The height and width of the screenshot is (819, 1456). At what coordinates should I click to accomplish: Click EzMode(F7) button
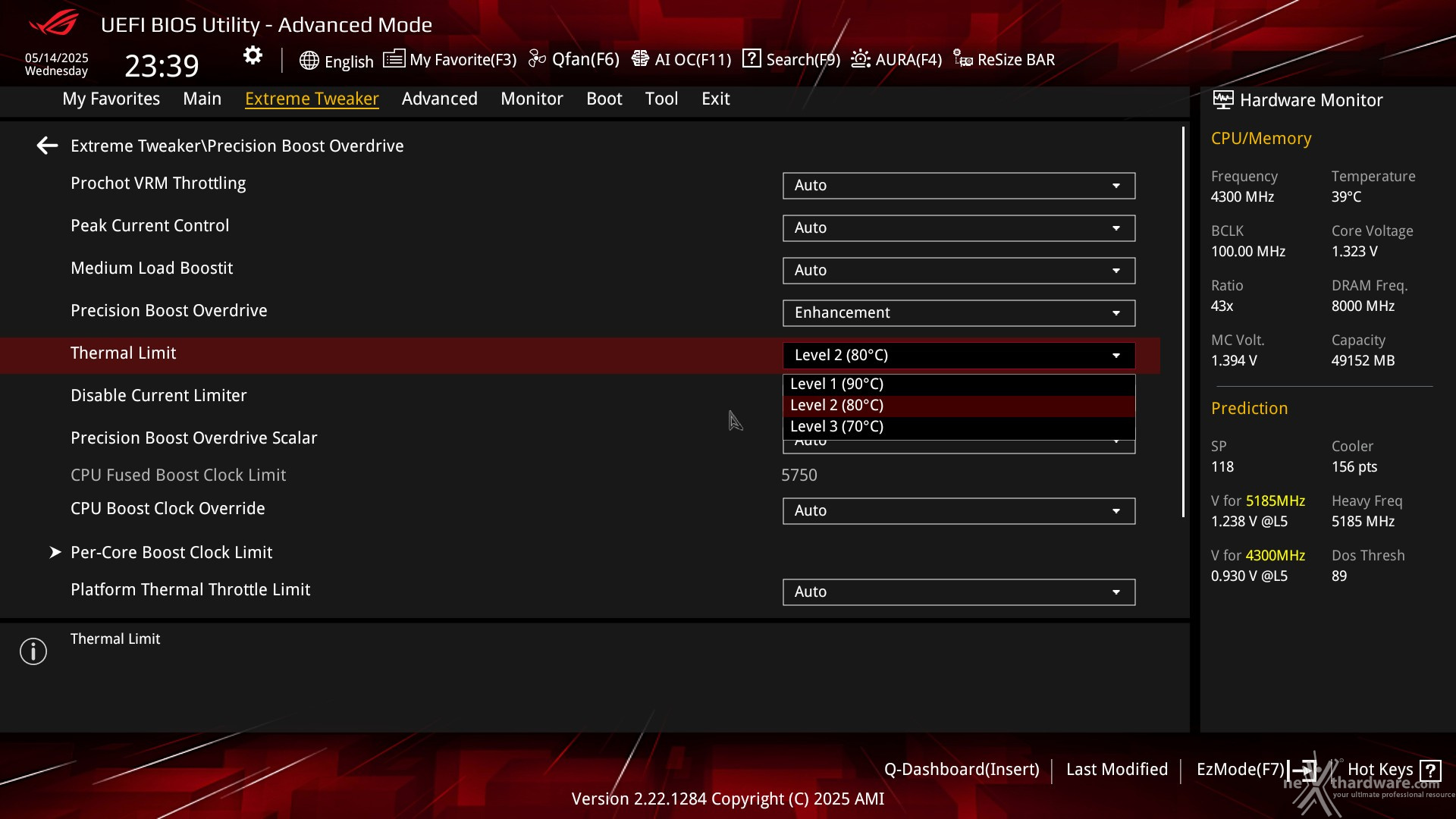point(1241,770)
